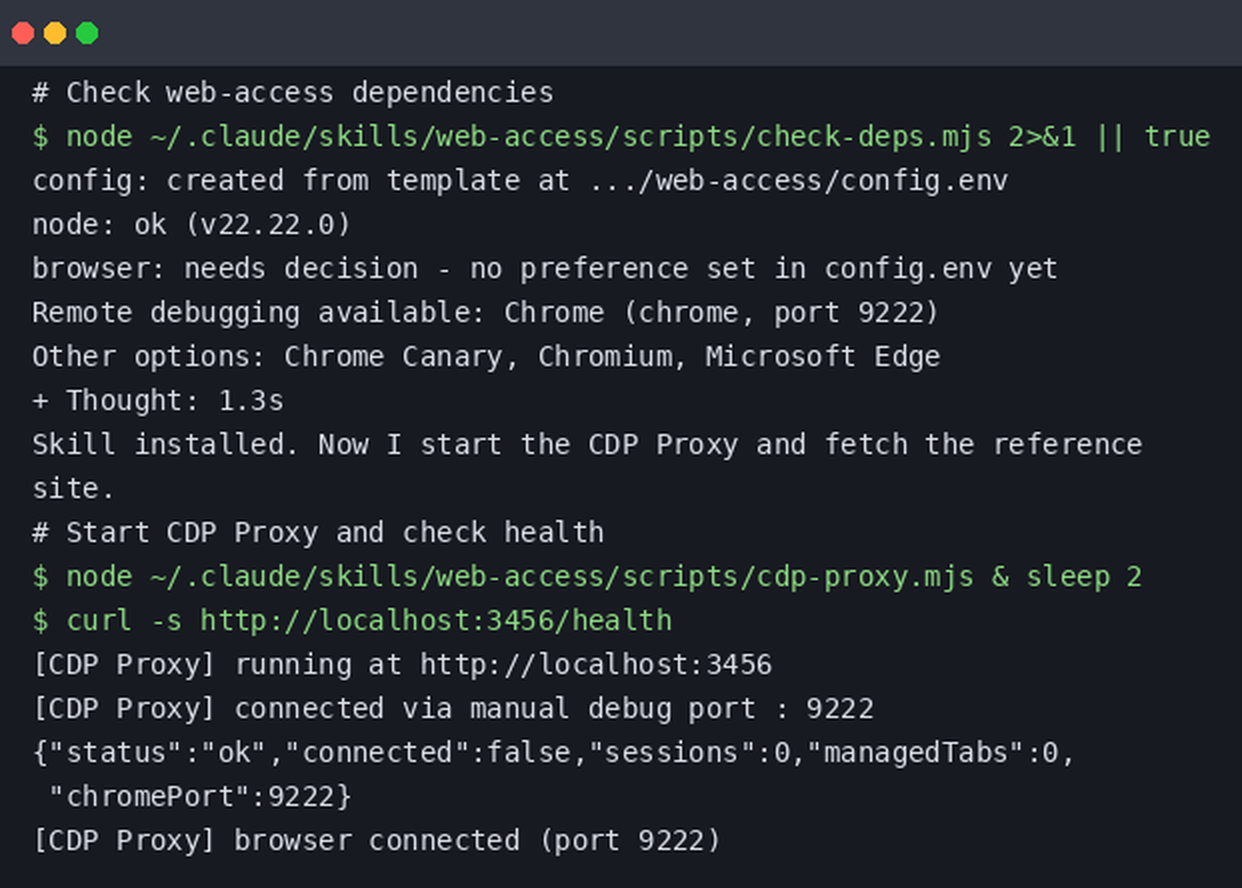This screenshot has height=888, width=1242.
Task: Click the 'Skill installed' message text
Action: coord(587,466)
